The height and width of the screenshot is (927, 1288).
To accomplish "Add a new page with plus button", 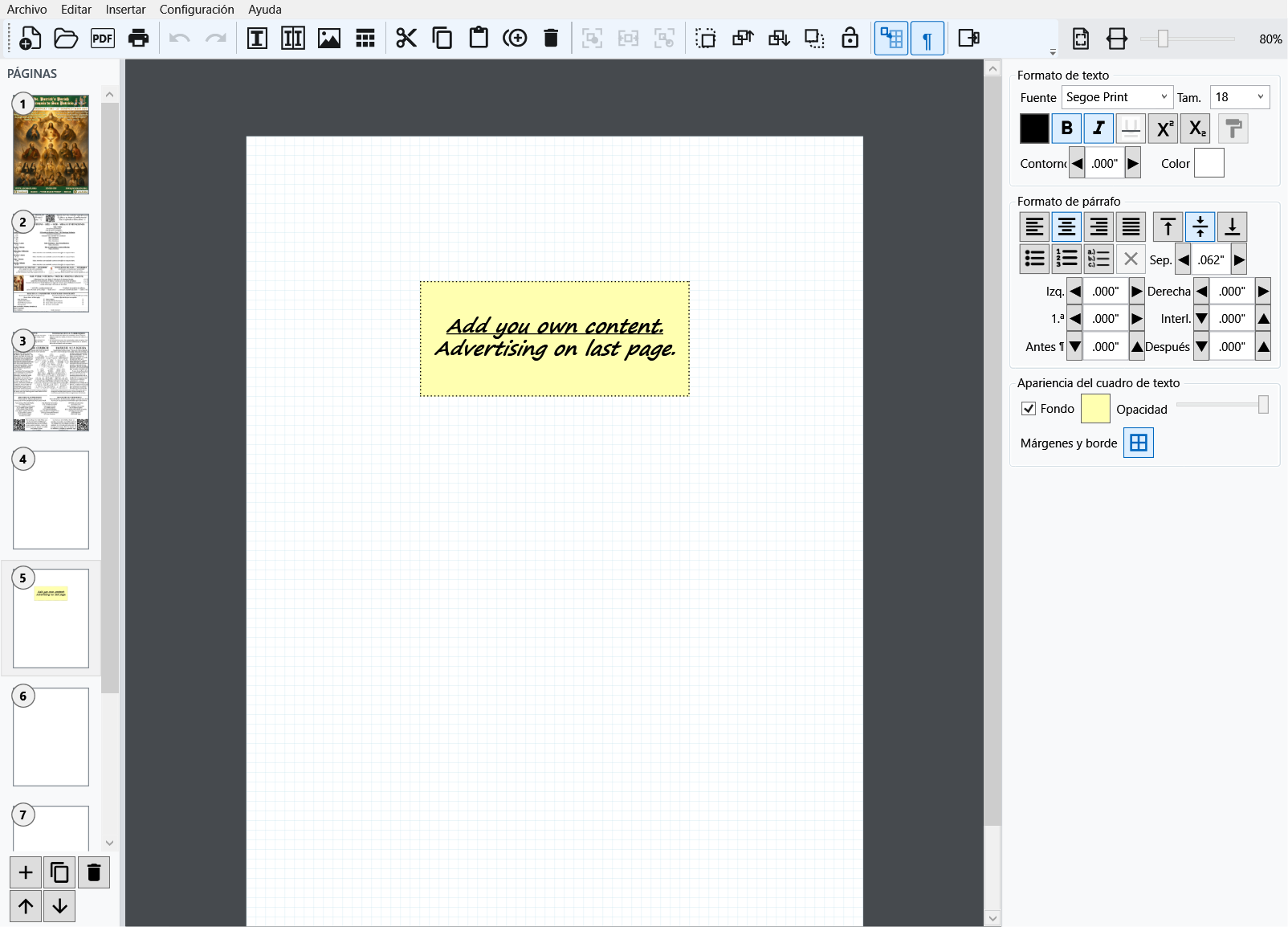I will click(x=26, y=872).
